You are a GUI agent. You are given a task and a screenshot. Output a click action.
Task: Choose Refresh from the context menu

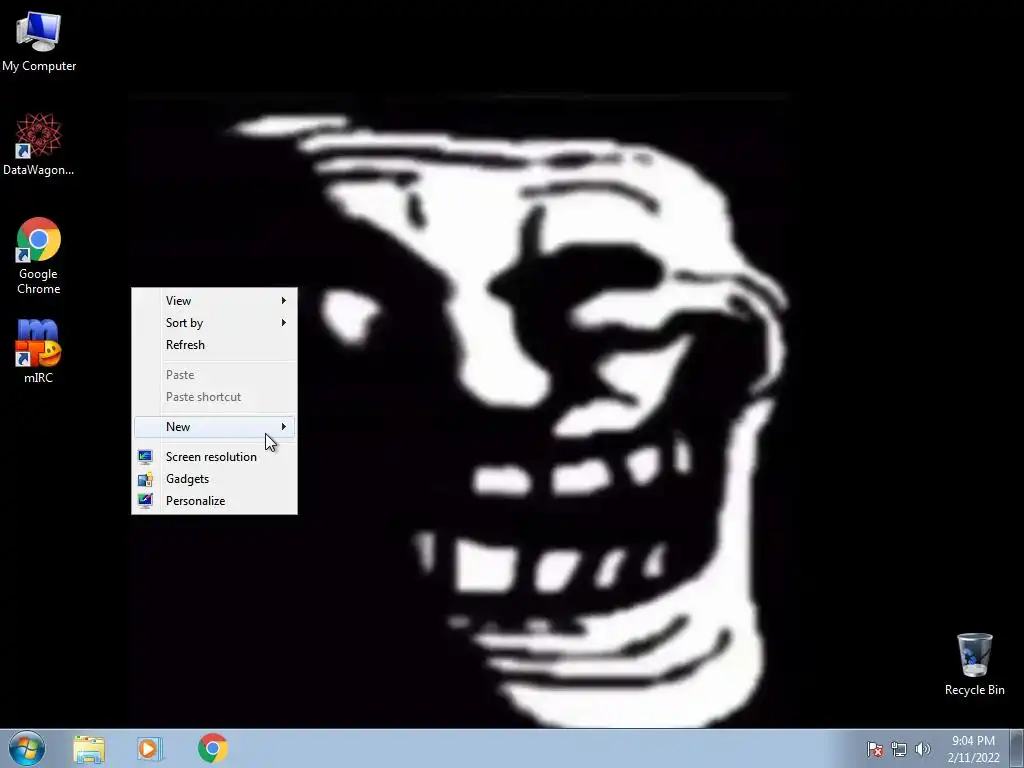(214, 345)
